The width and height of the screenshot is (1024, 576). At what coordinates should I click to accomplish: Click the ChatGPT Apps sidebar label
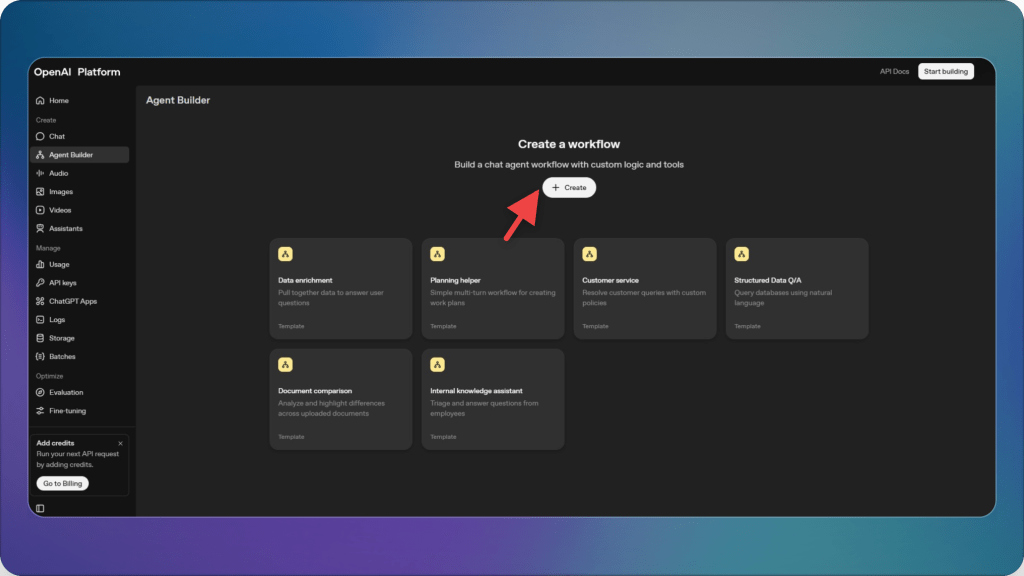[73, 301]
